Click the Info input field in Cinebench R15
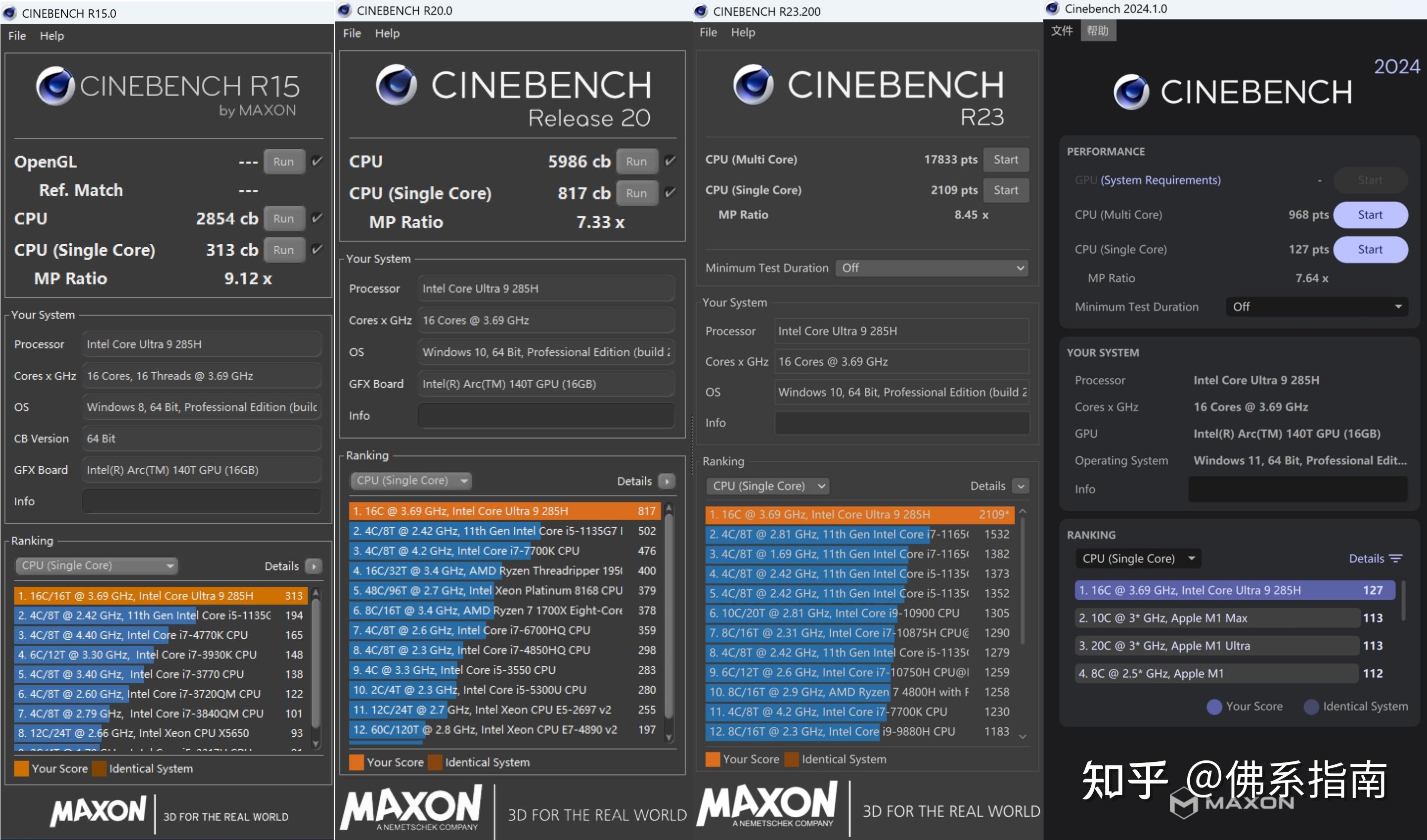The width and height of the screenshot is (1427, 840). click(x=202, y=501)
